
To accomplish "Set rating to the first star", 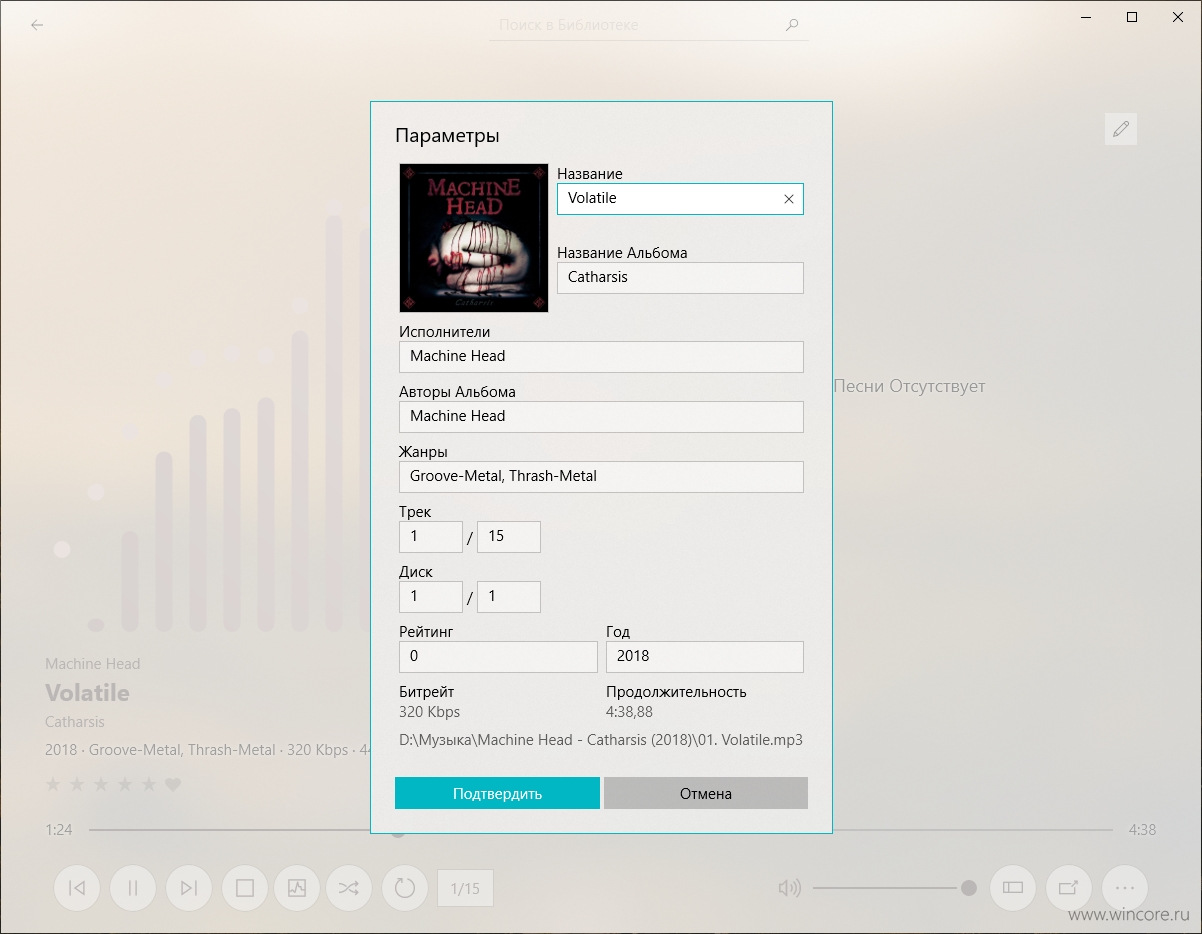I will click(x=53, y=785).
